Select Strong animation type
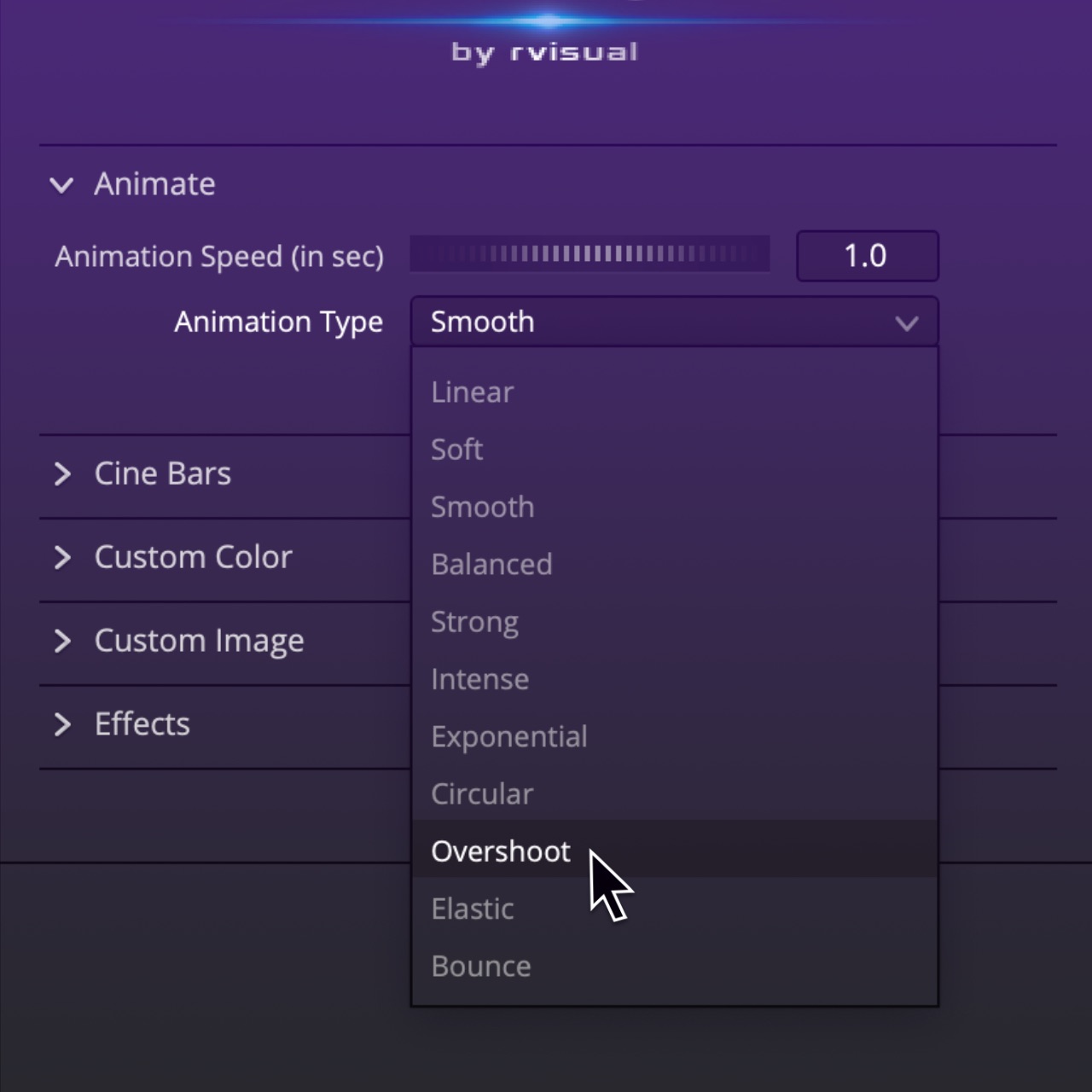Viewport: 1092px width, 1092px height. click(x=475, y=622)
